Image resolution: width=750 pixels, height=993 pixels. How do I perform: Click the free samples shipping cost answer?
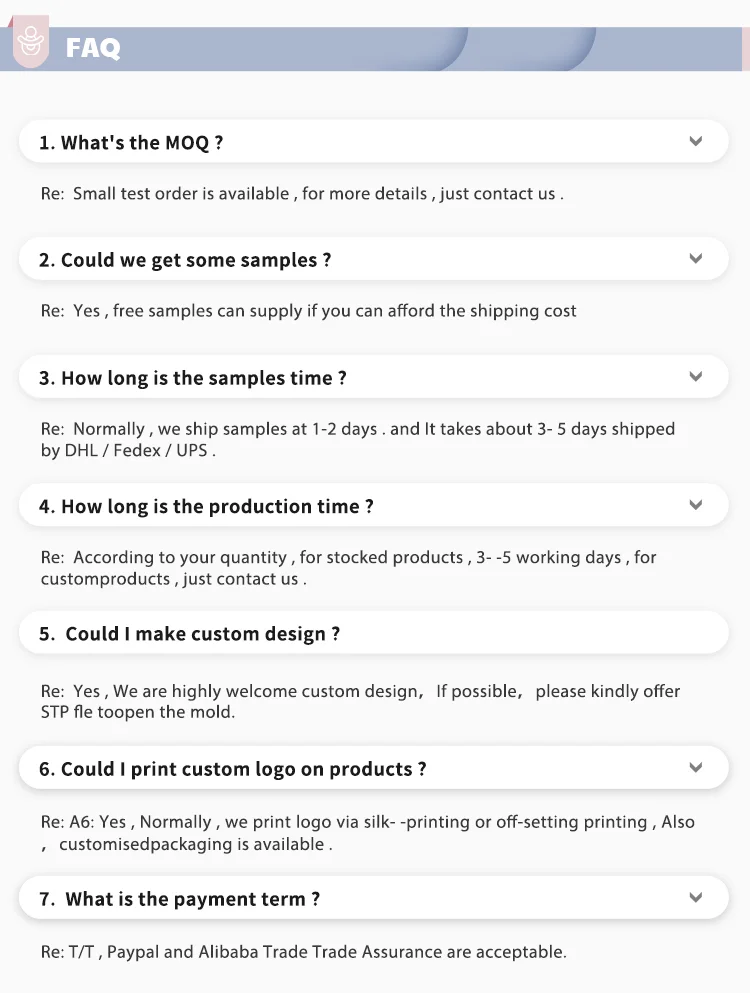[308, 311]
